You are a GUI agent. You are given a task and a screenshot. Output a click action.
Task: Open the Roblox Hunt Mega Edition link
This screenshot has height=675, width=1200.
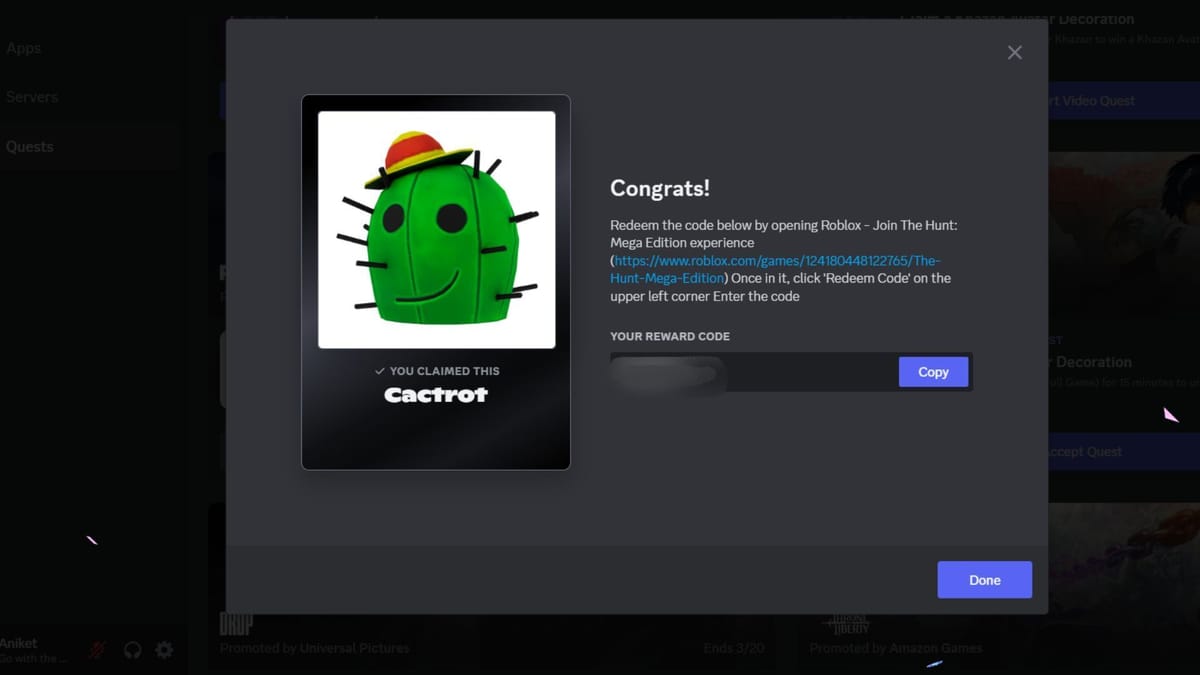pos(775,269)
